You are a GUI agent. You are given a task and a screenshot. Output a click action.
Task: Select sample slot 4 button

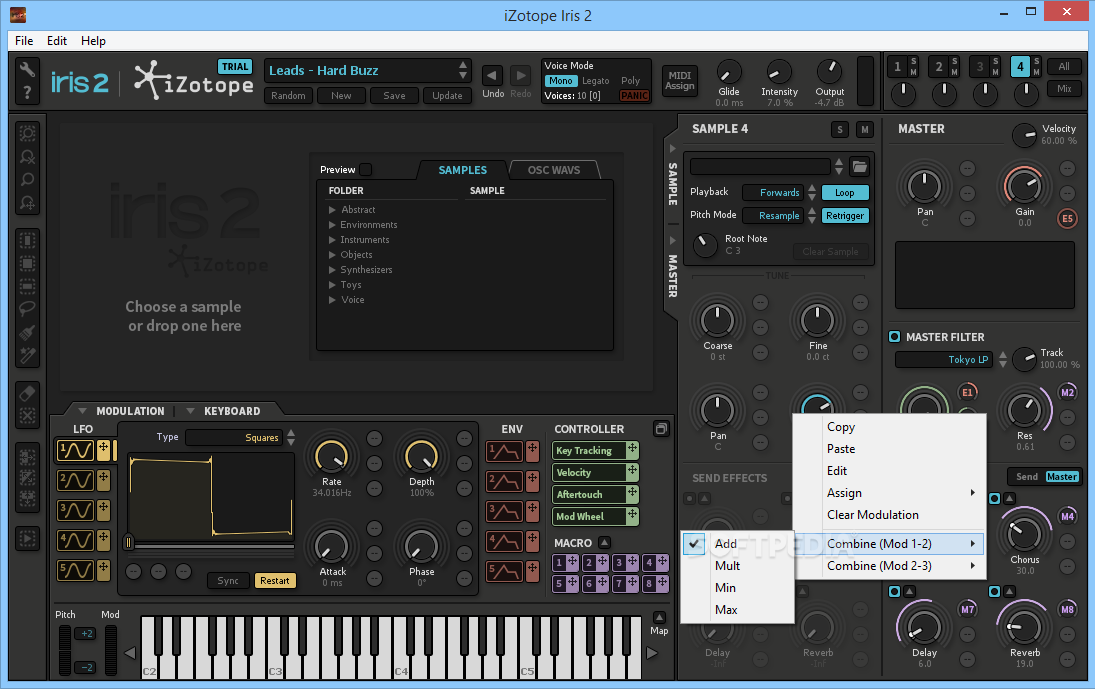(1020, 67)
